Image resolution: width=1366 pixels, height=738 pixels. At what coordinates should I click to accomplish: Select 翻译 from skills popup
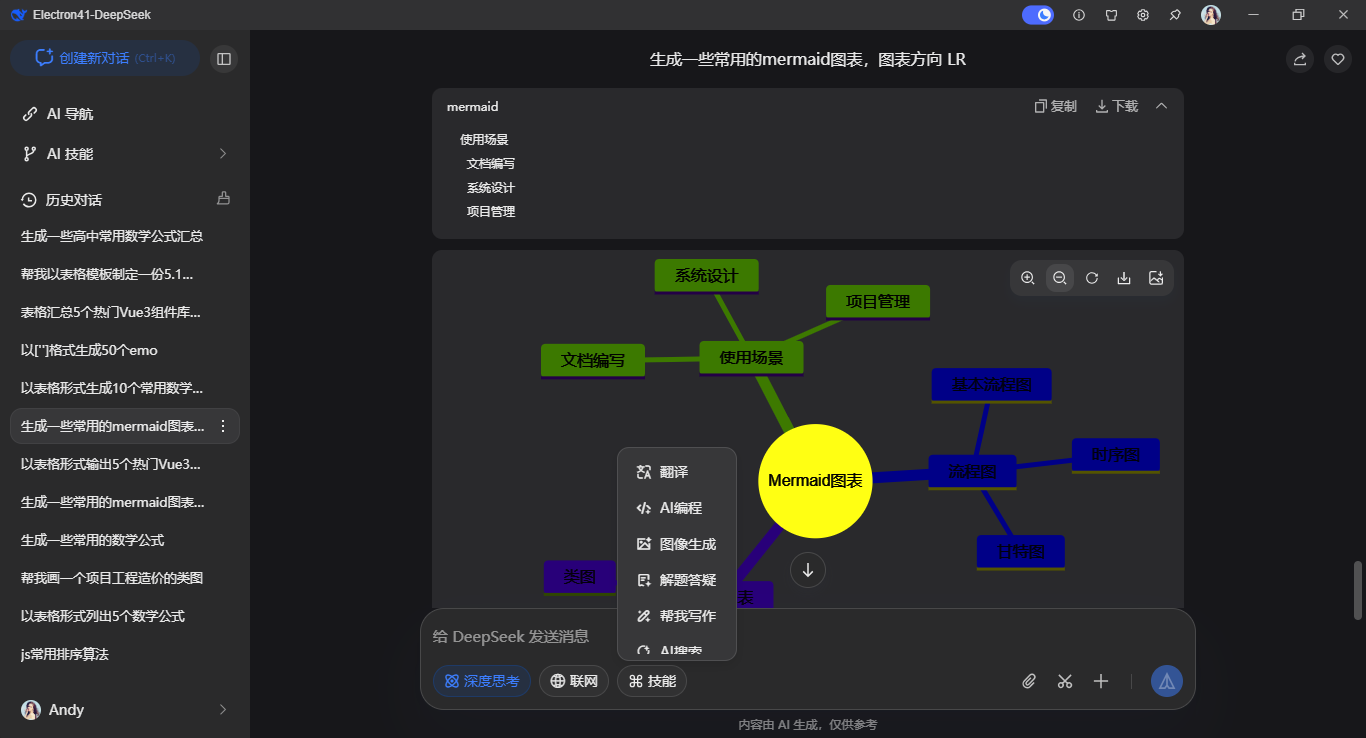click(677, 472)
